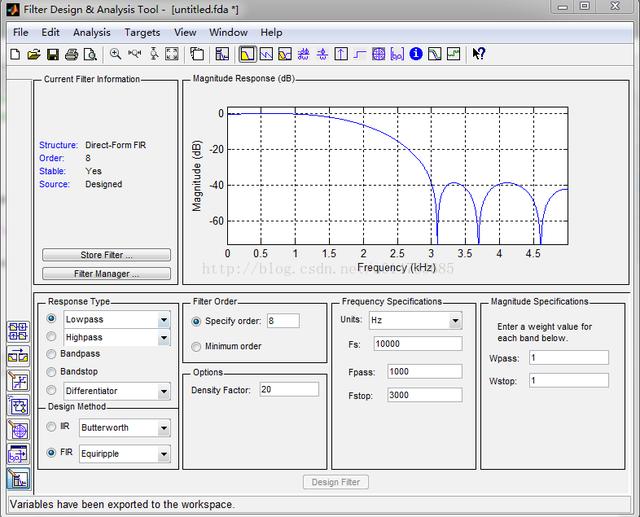Open the Edit menu
The image size is (640, 517).
point(50,32)
